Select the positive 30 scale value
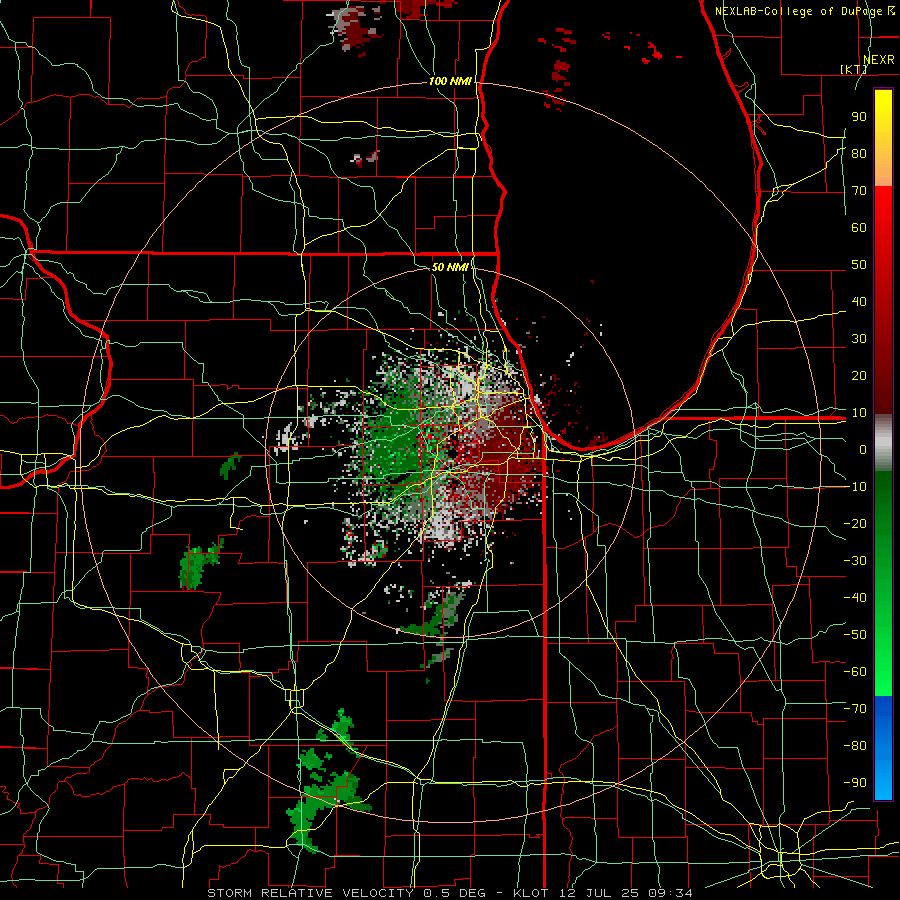The height and width of the screenshot is (900, 900). [859, 339]
